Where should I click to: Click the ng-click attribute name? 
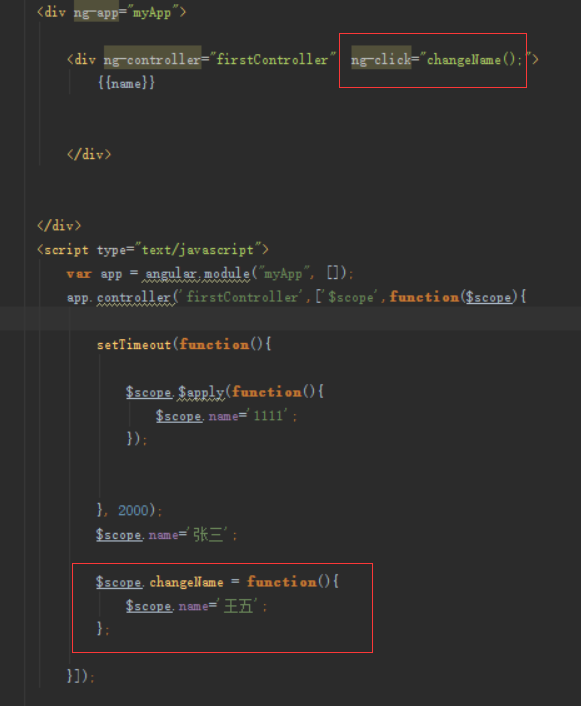click(381, 59)
